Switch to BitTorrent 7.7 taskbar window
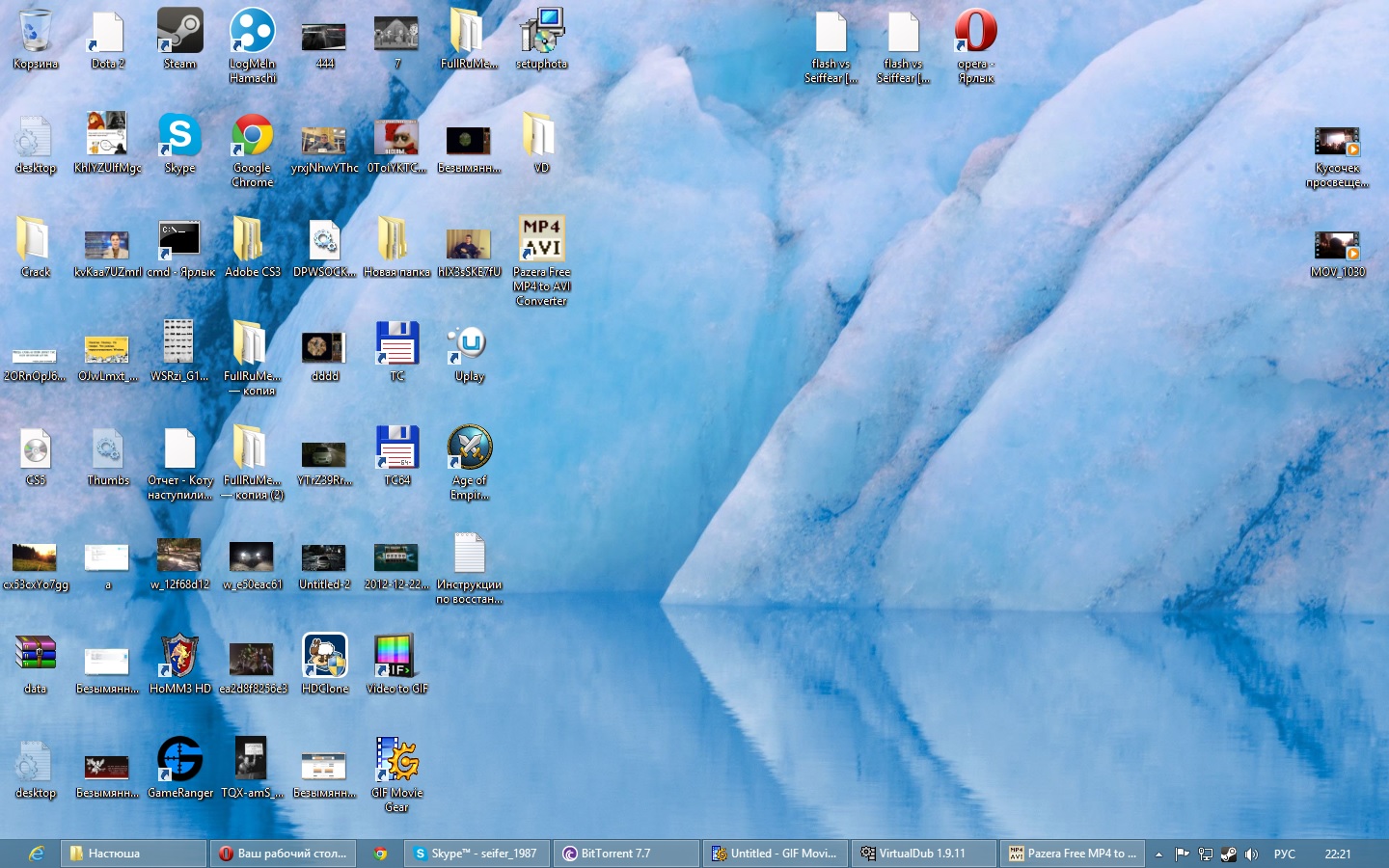This screenshot has height=868, width=1389. 626,854
